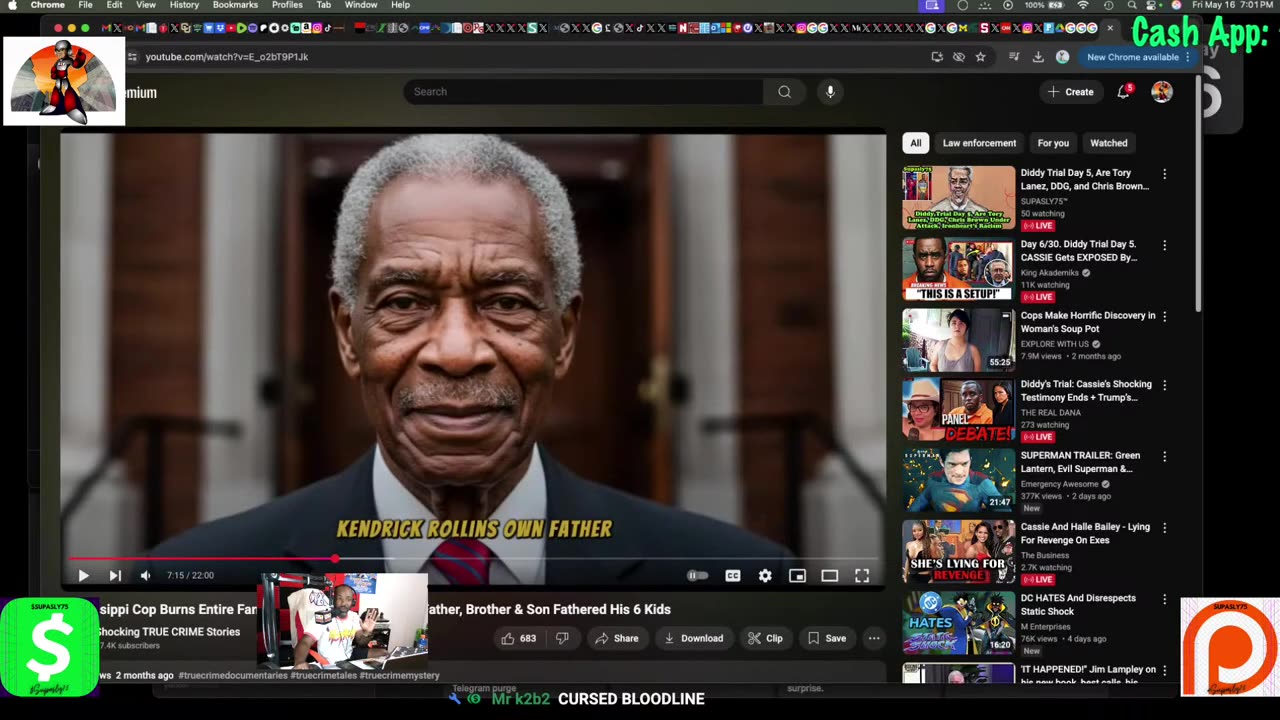Open the YouTube account avatar menu
Viewport: 1280px width, 720px height.
[x=1162, y=92]
